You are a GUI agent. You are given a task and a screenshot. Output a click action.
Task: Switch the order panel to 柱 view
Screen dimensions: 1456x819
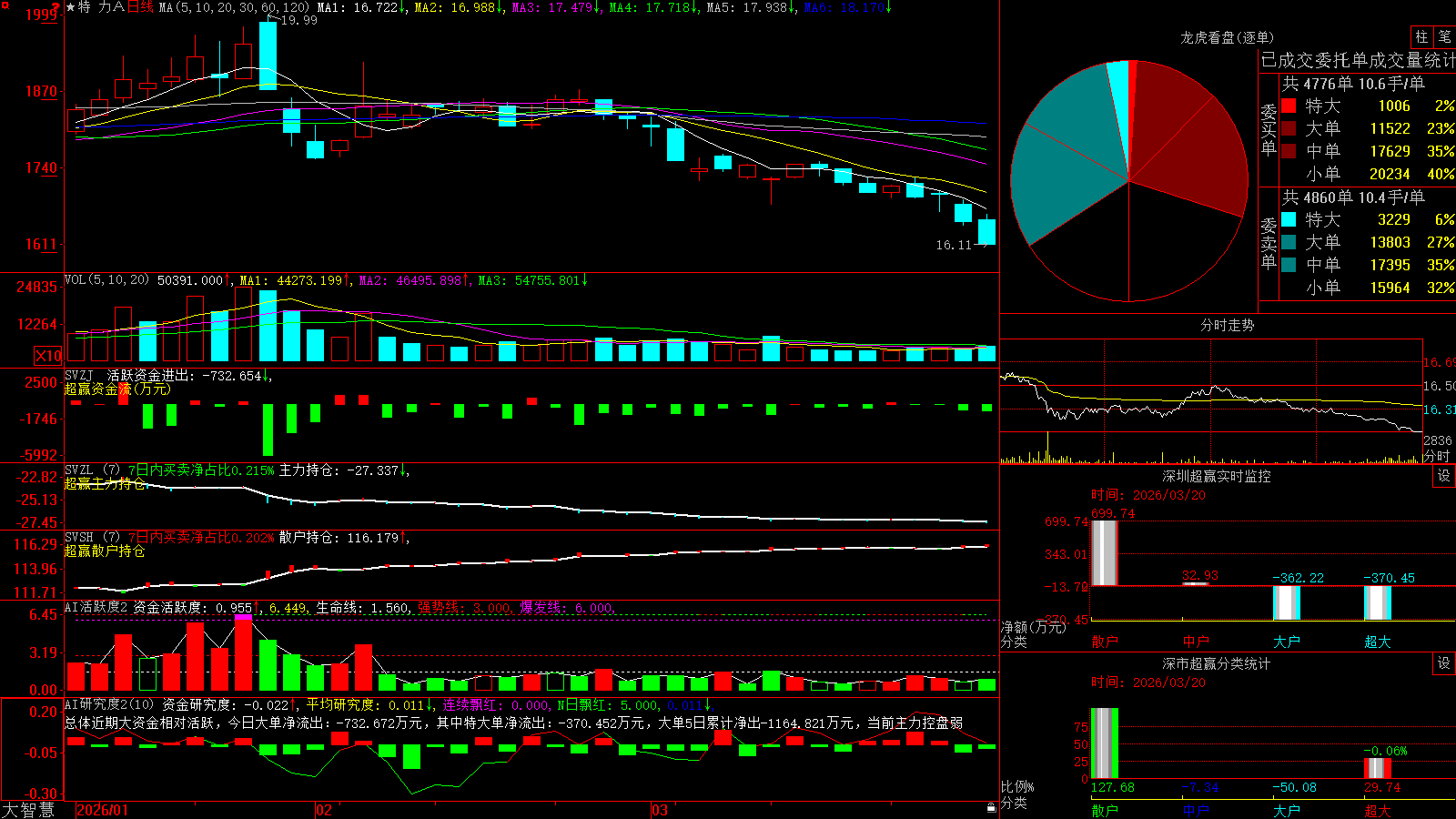(1421, 36)
